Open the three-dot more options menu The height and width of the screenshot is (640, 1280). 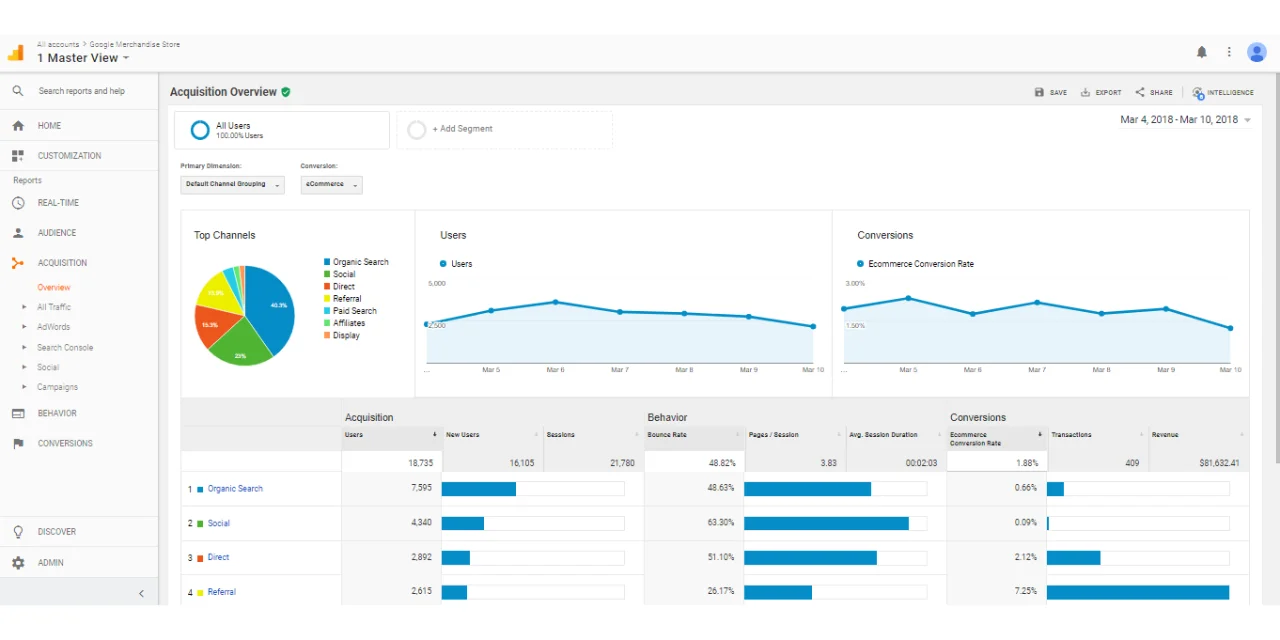pyautogui.click(x=1230, y=52)
